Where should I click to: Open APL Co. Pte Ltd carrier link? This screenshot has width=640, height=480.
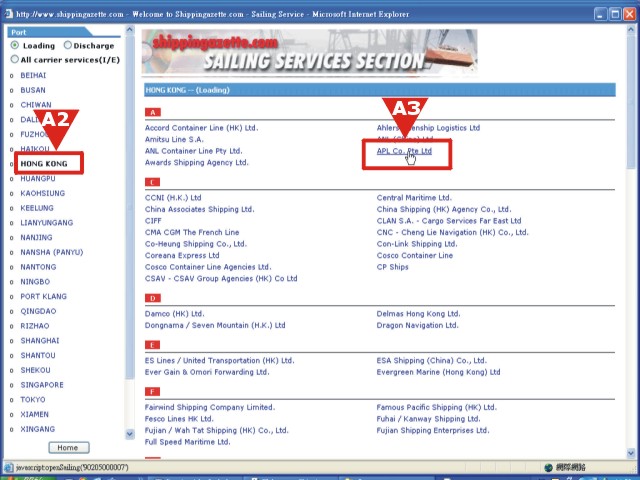coord(404,151)
